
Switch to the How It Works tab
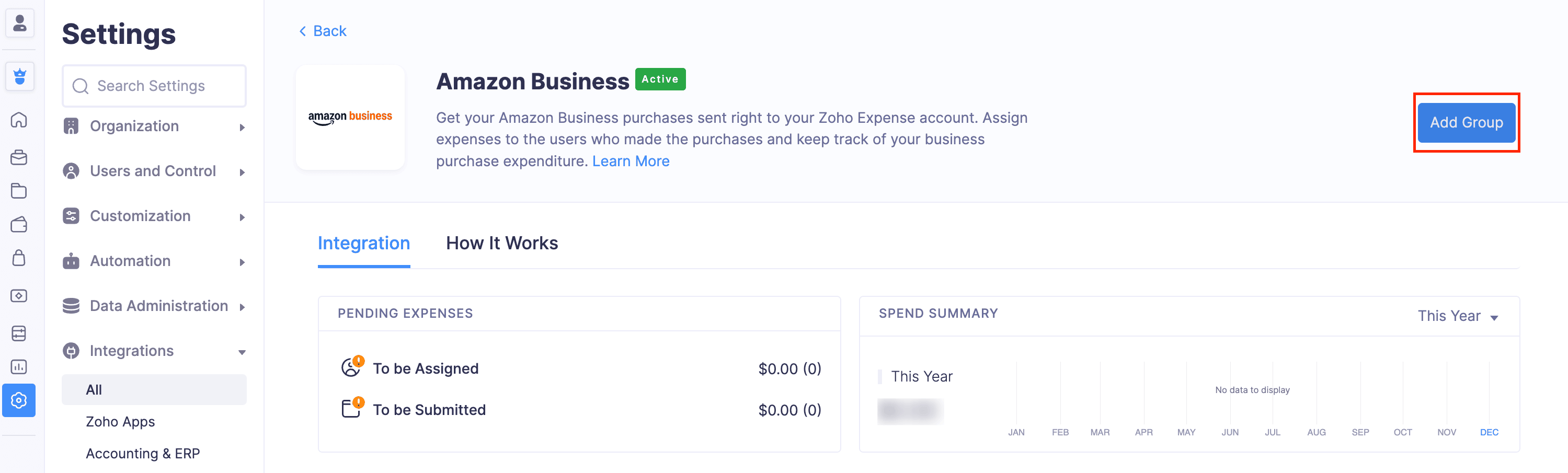point(501,244)
